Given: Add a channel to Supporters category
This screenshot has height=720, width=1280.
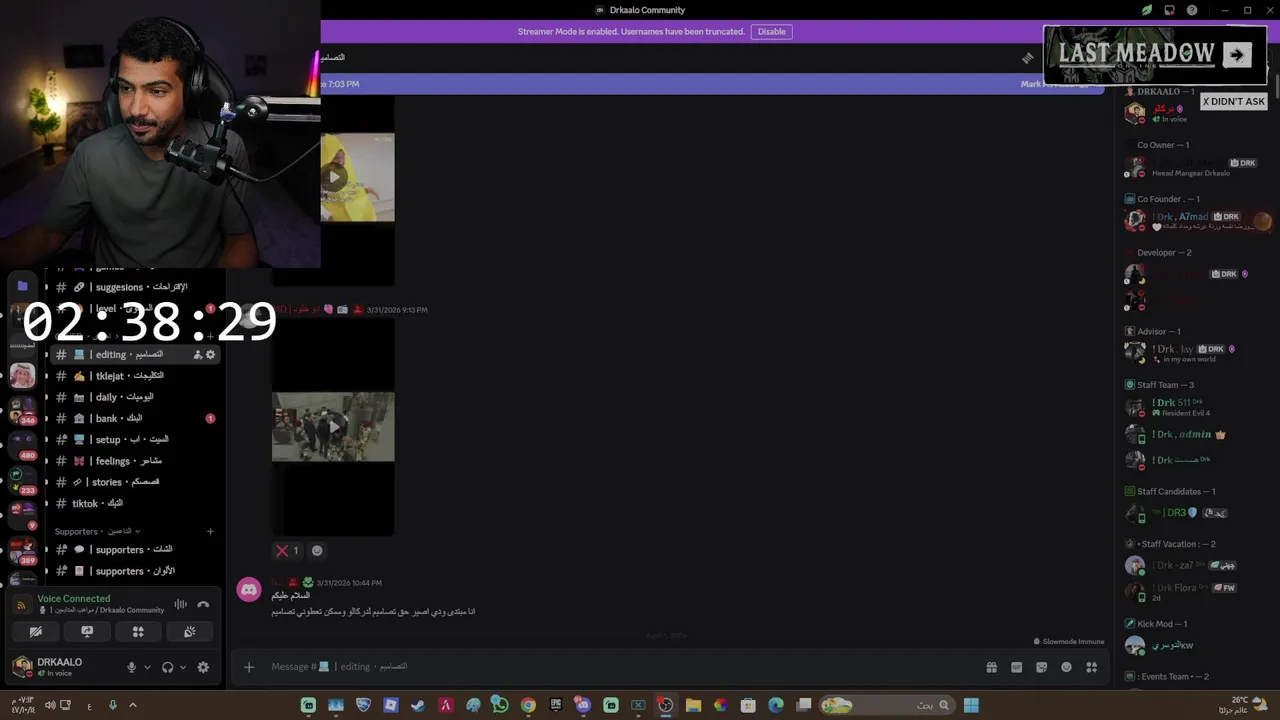Looking at the screenshot, I should pyautogui.click(x=210, y=531).
